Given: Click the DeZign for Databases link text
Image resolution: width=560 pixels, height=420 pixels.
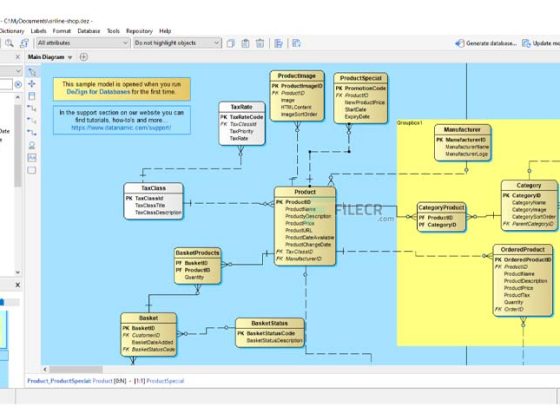Looking at the screenshot, I should (x=98, y=92).
